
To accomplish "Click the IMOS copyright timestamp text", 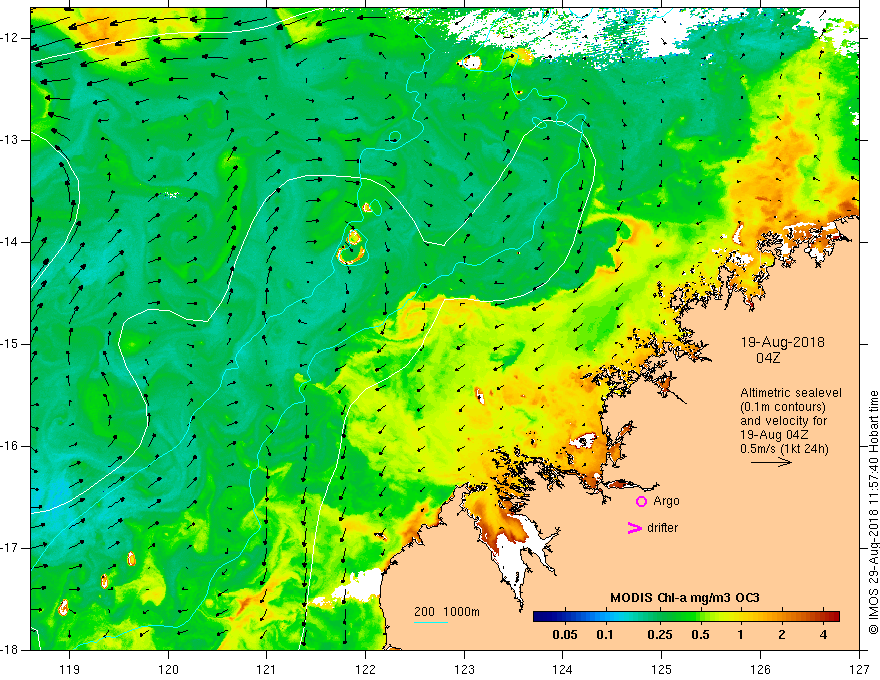I will (x=873, y=513).
